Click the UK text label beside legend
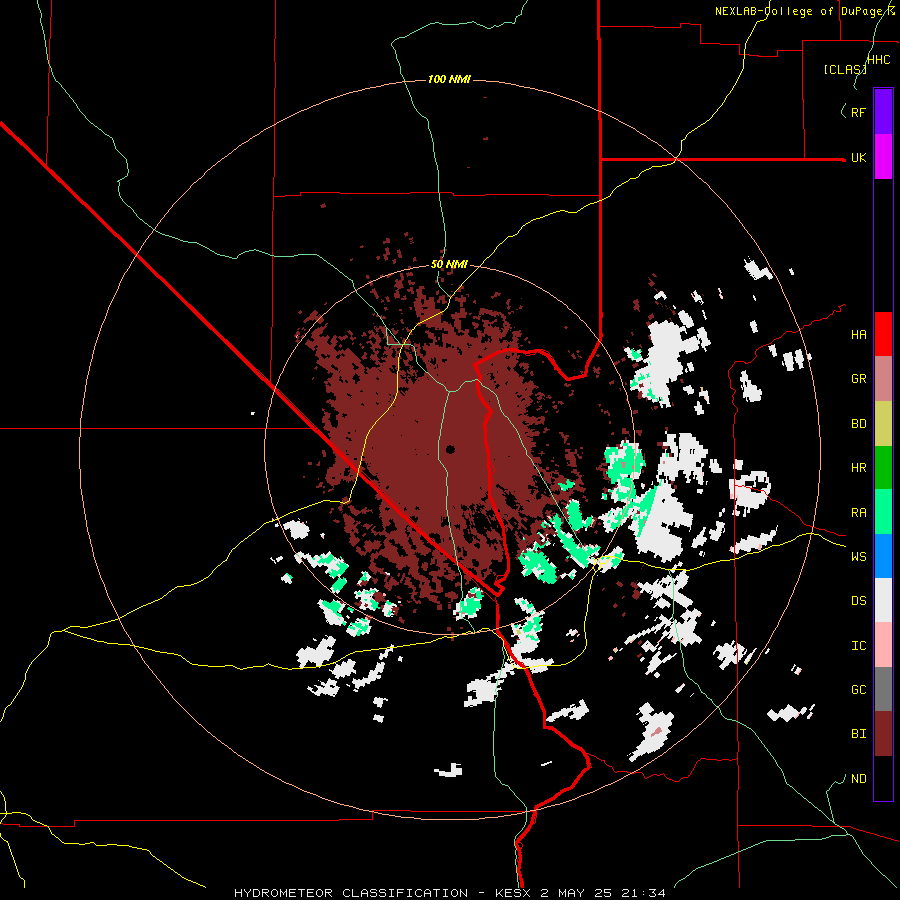Image resolution: width=900 pixels, height=900 pixels. (859, 157)
